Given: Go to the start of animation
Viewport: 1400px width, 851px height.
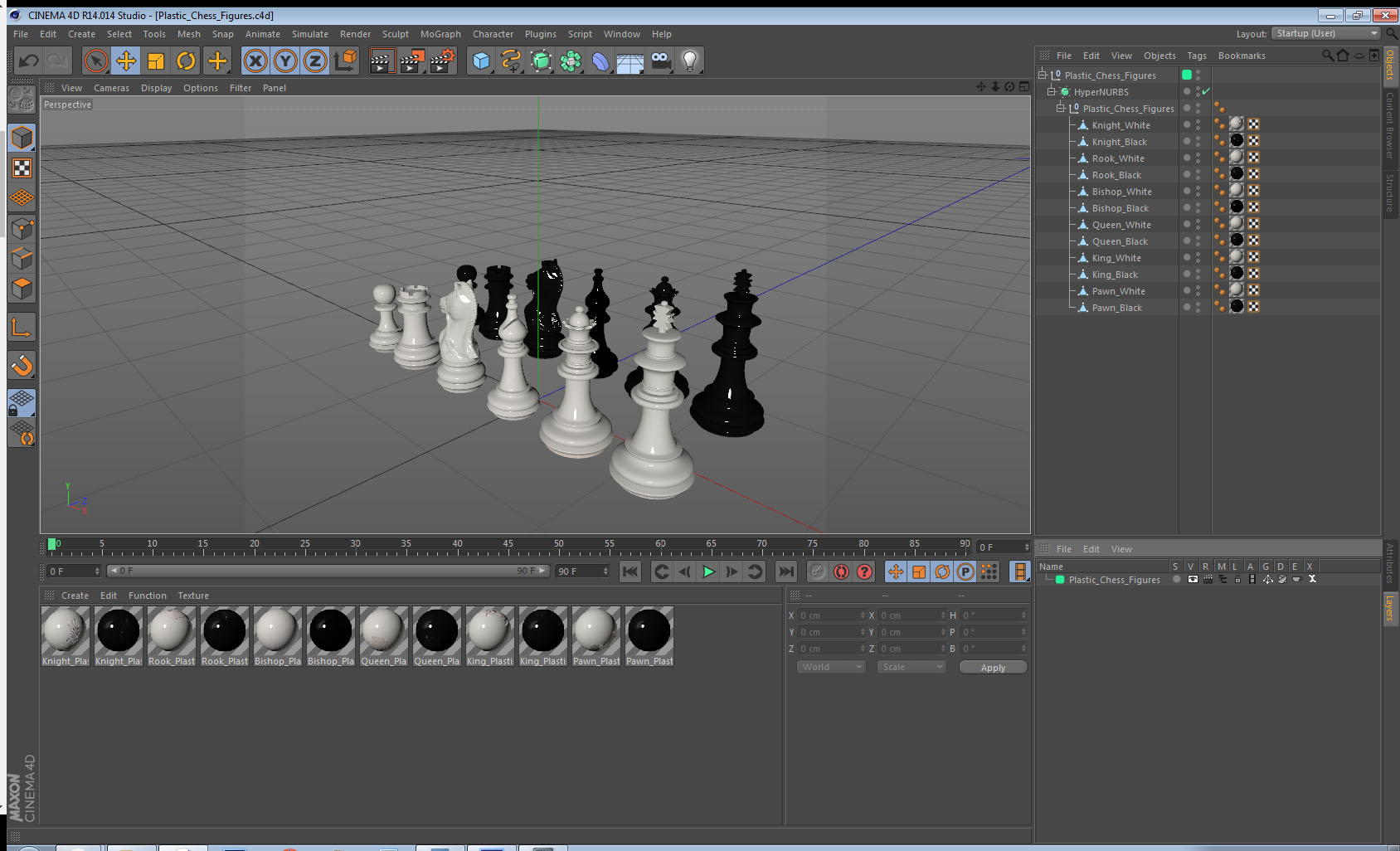Looking at the screenshot, I should coord(630,571).
